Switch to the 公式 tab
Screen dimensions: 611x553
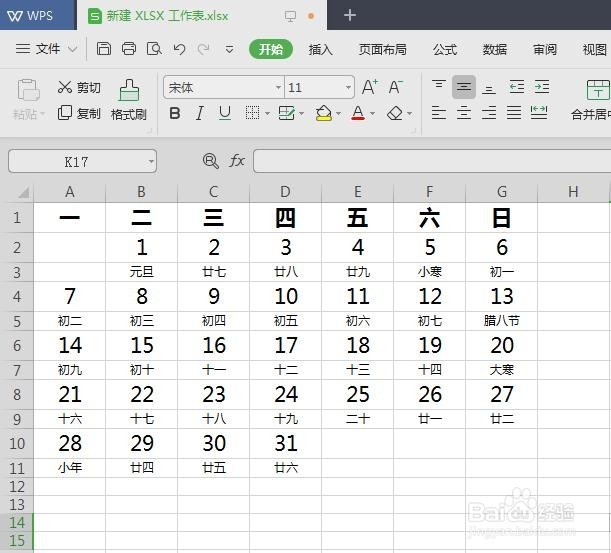point(445,49)
